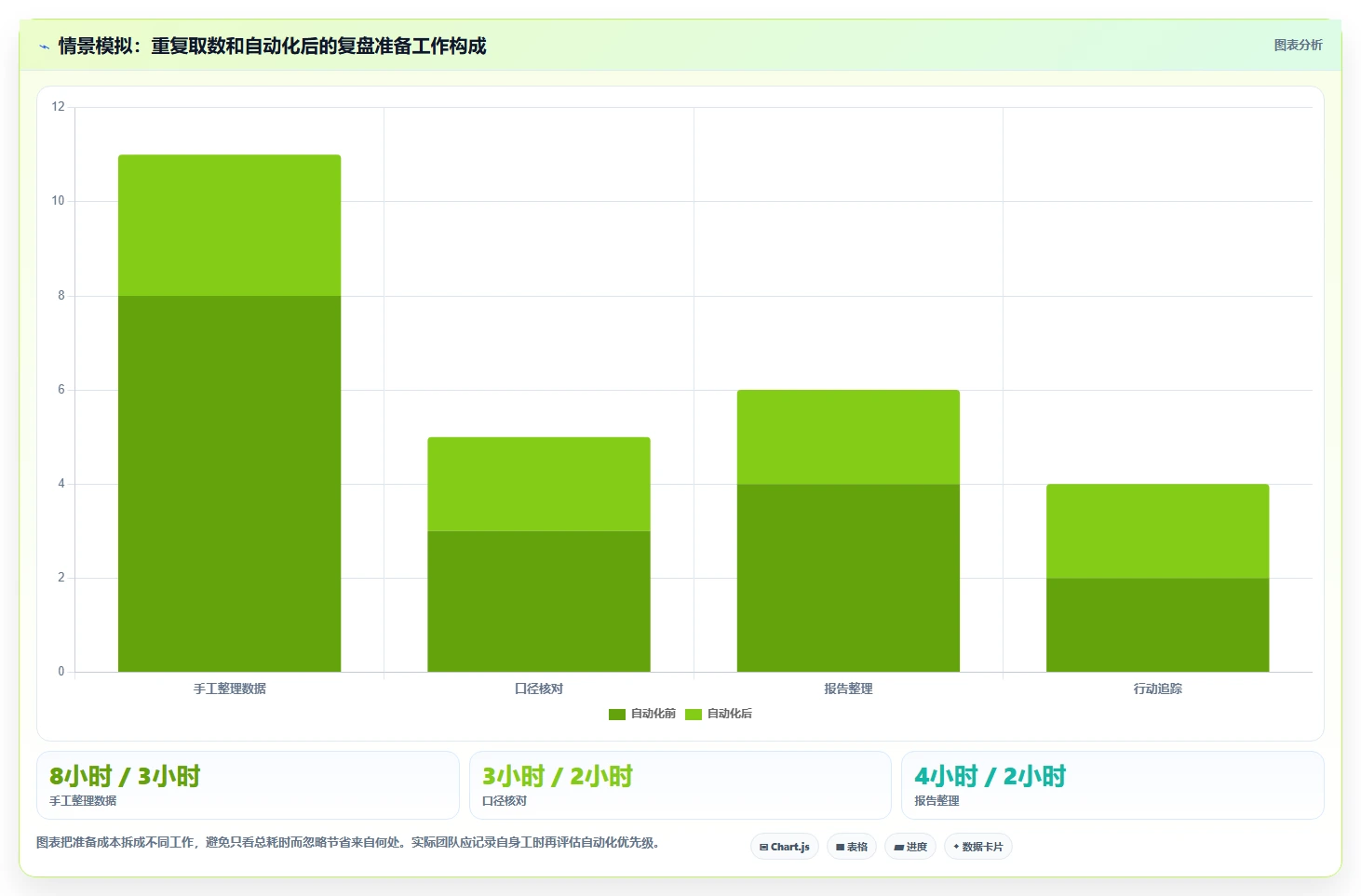The height and width of the screenshot is (896, 1361).
Task: Select the title 情景模拟:重复取数和自动化后的复盘准备工作构成
Action: point(272,46)
